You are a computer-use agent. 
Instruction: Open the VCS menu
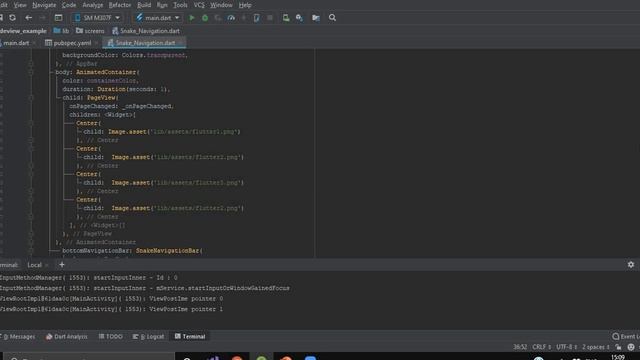point(199,5)
